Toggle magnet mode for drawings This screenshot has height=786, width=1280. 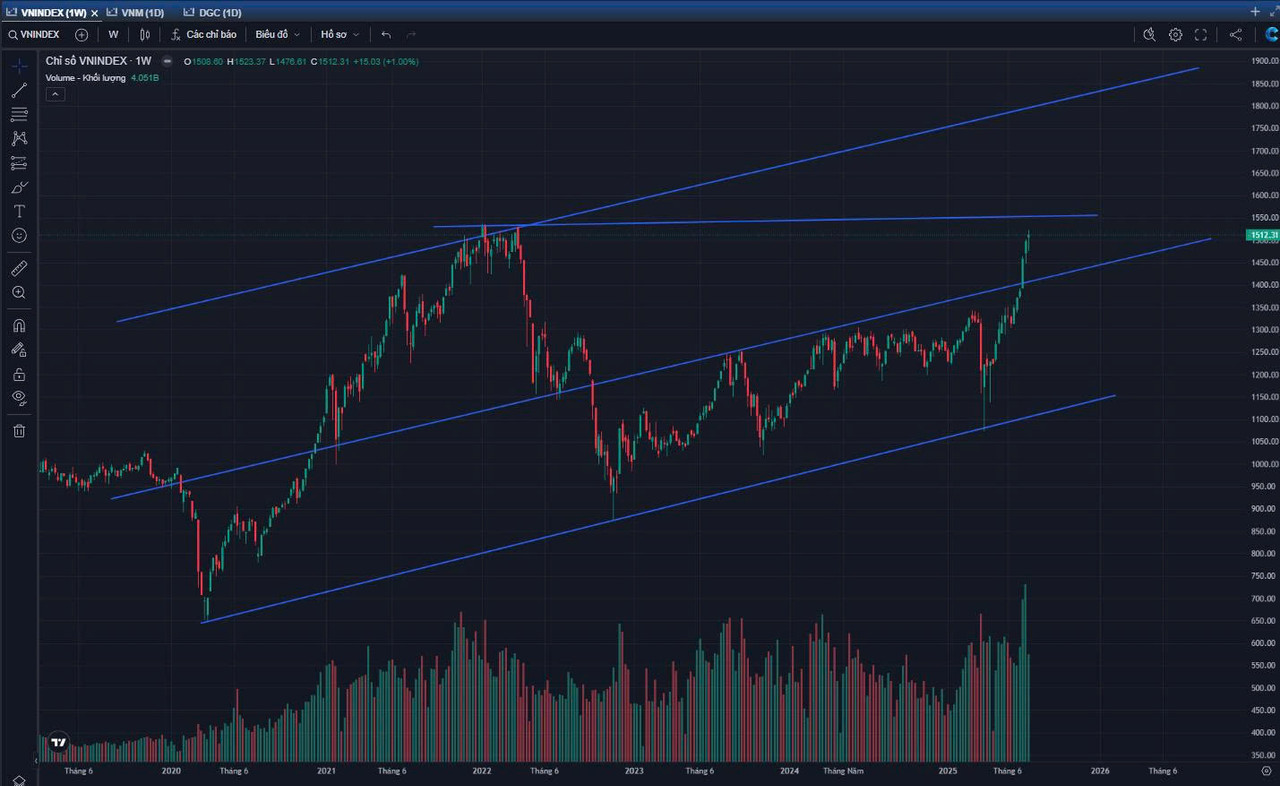pos(19,325)
